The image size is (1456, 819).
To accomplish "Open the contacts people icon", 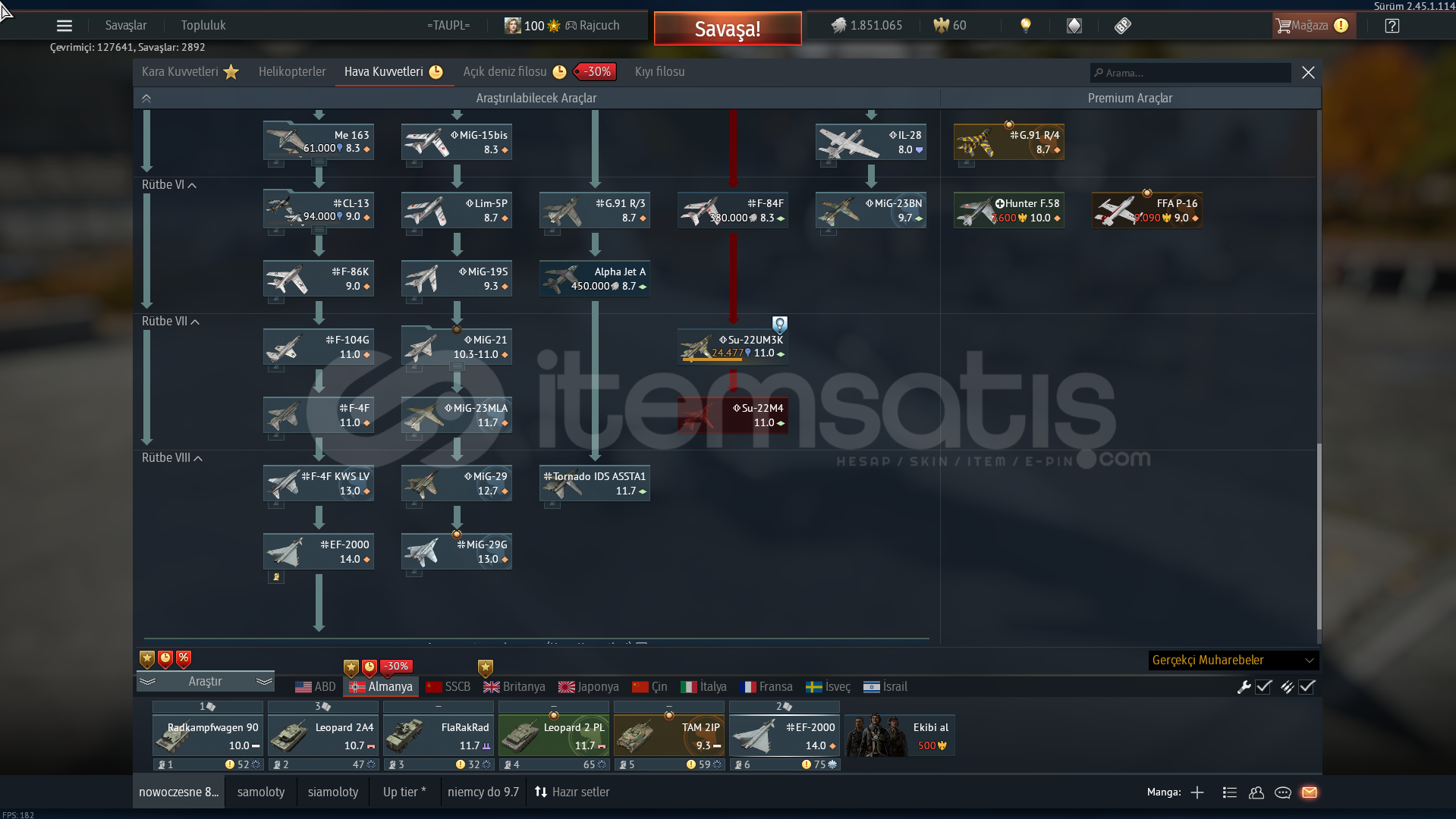I will (1256, 792).
